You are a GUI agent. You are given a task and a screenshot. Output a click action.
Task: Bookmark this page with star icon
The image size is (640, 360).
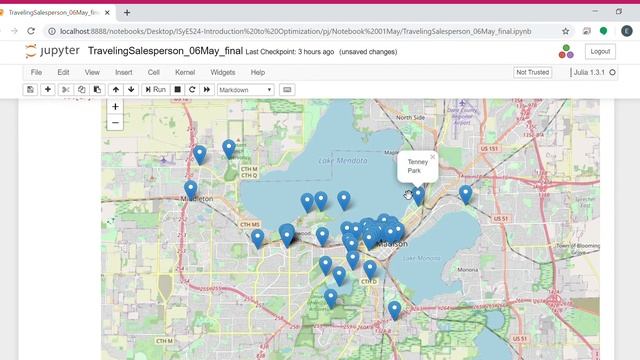point(565,31)
